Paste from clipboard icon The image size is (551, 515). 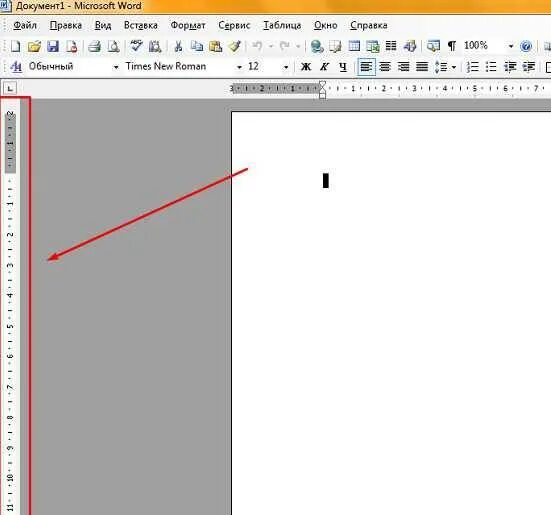click(x=215, y=46)
